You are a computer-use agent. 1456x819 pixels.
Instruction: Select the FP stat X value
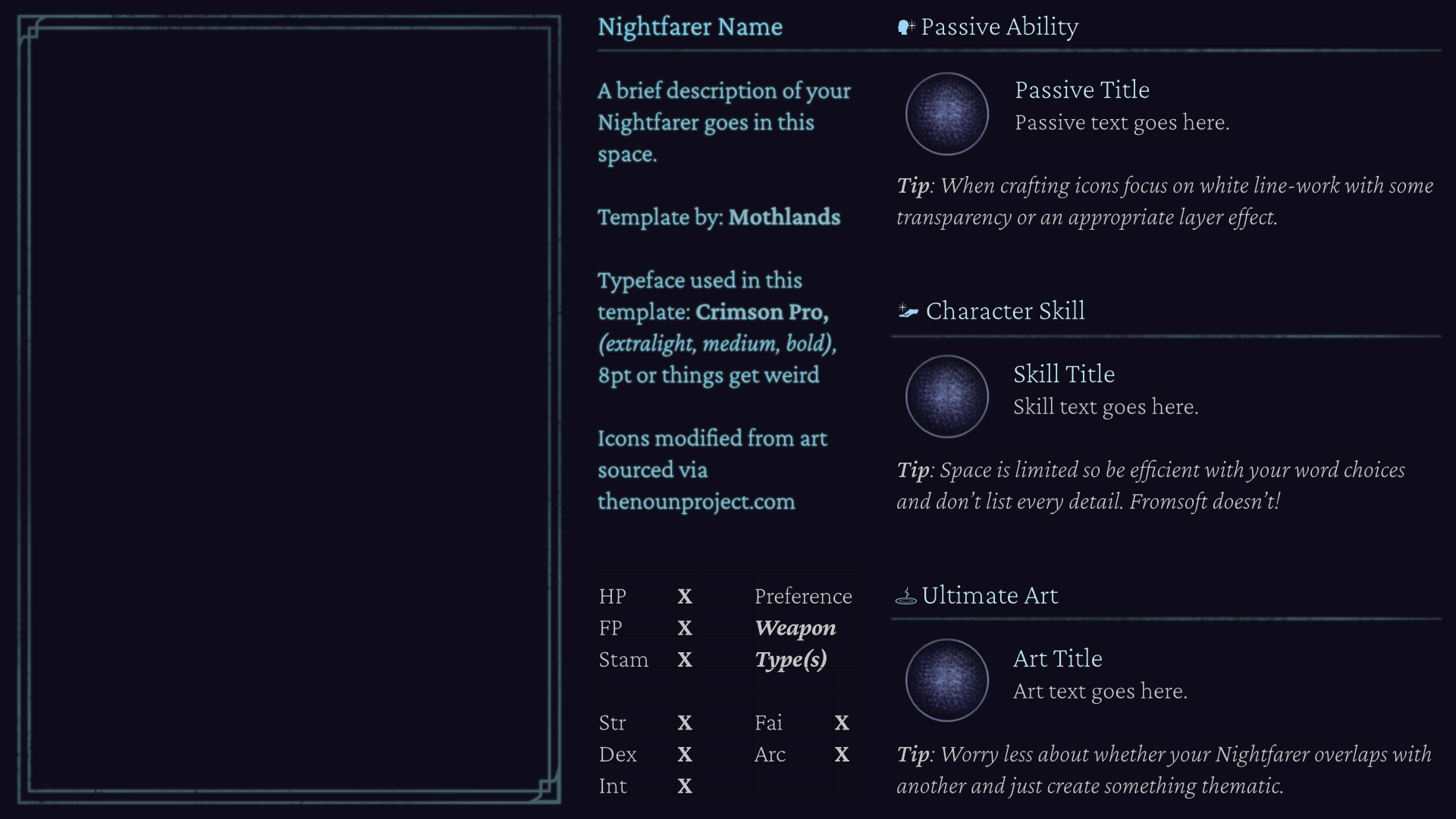click(685, 629)
